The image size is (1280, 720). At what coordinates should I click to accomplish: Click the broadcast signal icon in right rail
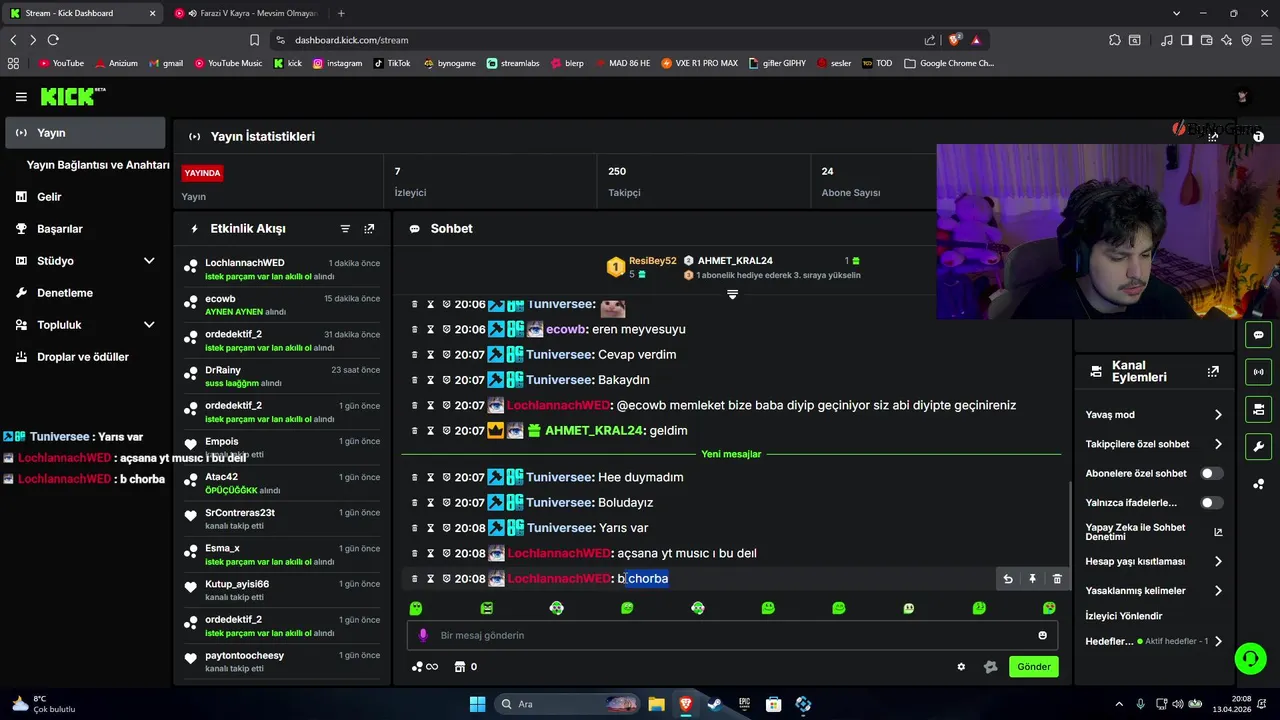(x=1258, y=372)
